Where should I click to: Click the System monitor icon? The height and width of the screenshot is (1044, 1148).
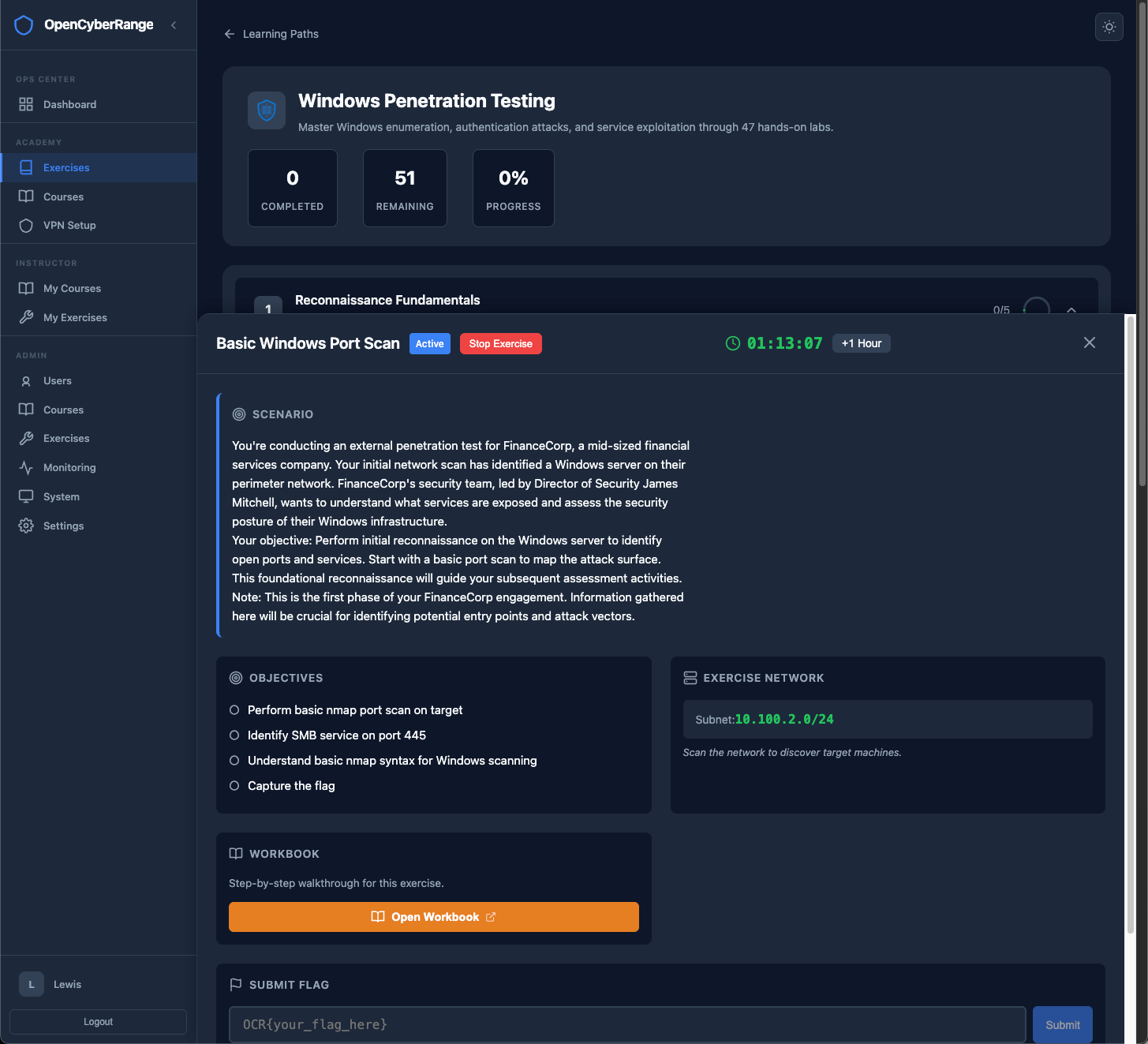tap(26, 497)
